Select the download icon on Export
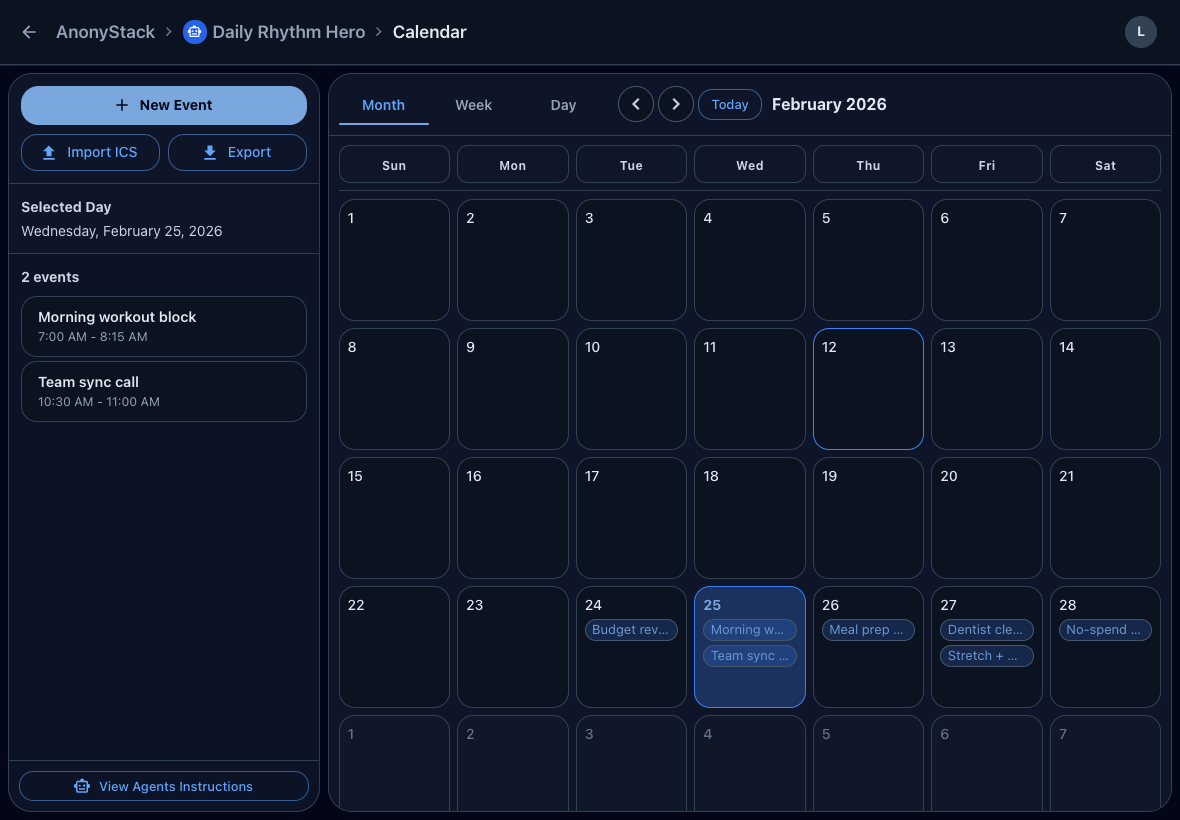 (209, 152)
